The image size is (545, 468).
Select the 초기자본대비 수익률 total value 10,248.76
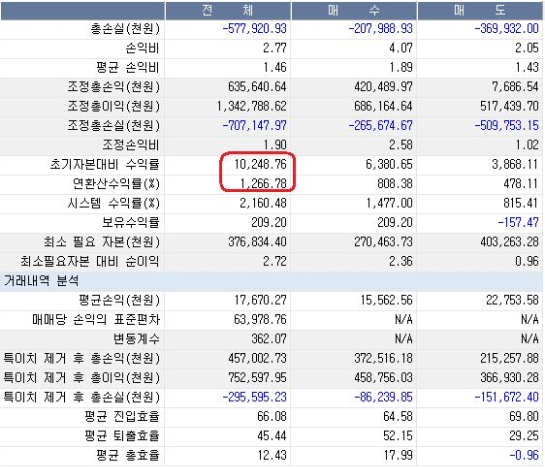tap(260, 164)
